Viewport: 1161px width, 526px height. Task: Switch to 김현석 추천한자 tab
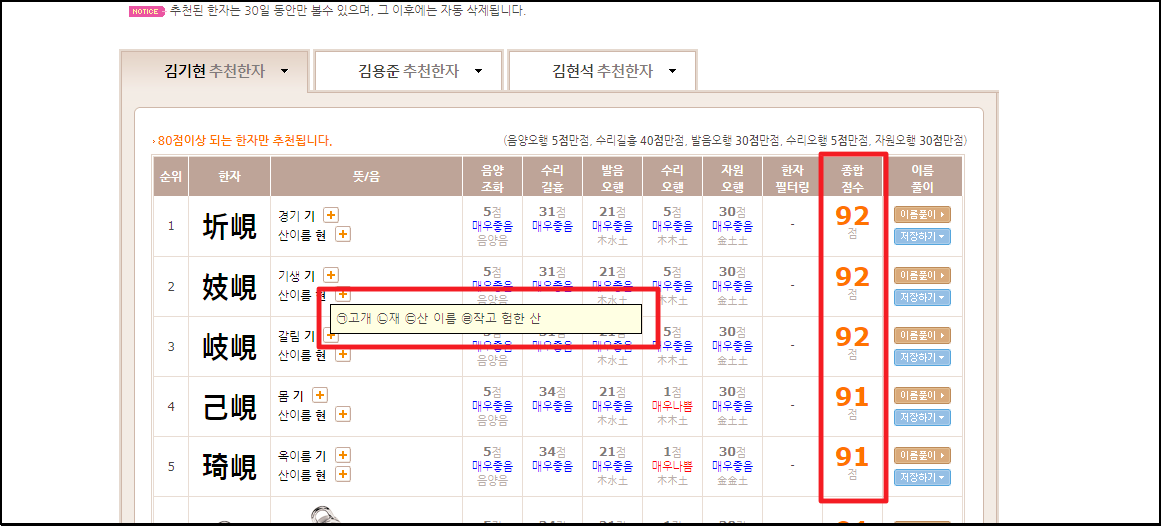(x=603, y=72)
